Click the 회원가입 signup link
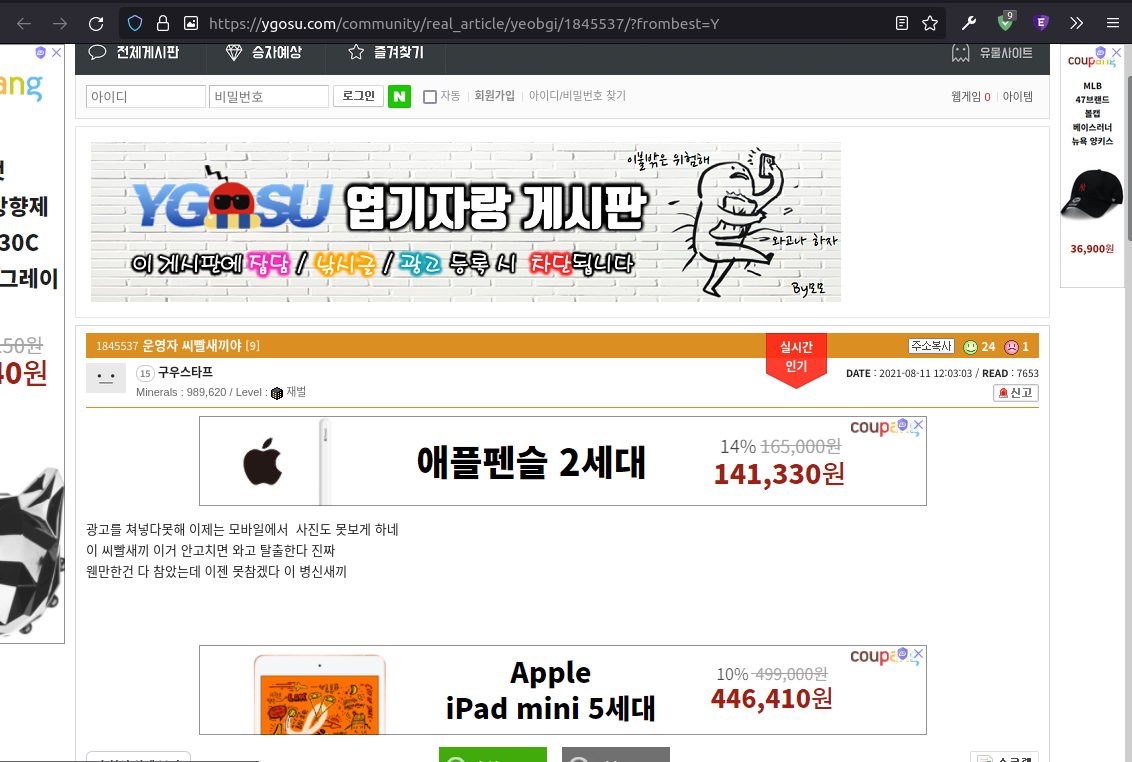 (494, 96)
